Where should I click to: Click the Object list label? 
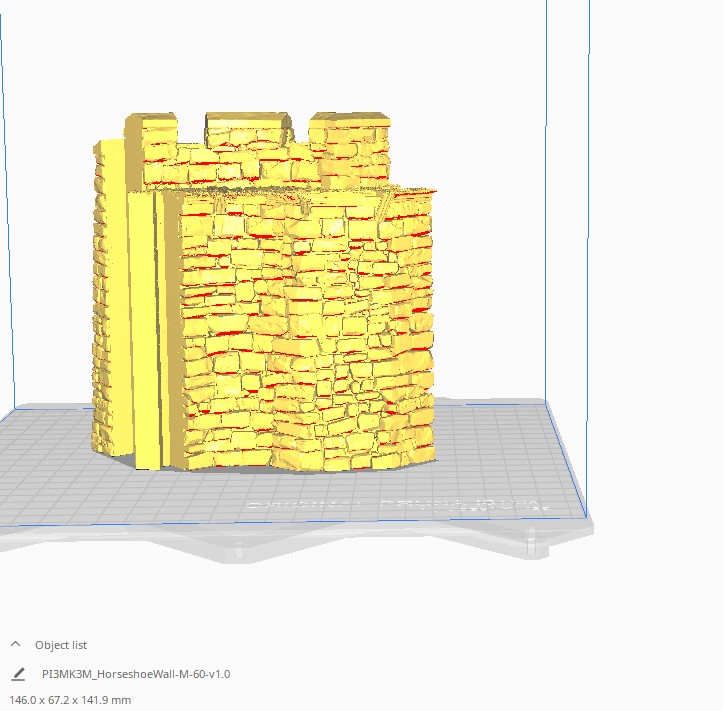point(61,645)
